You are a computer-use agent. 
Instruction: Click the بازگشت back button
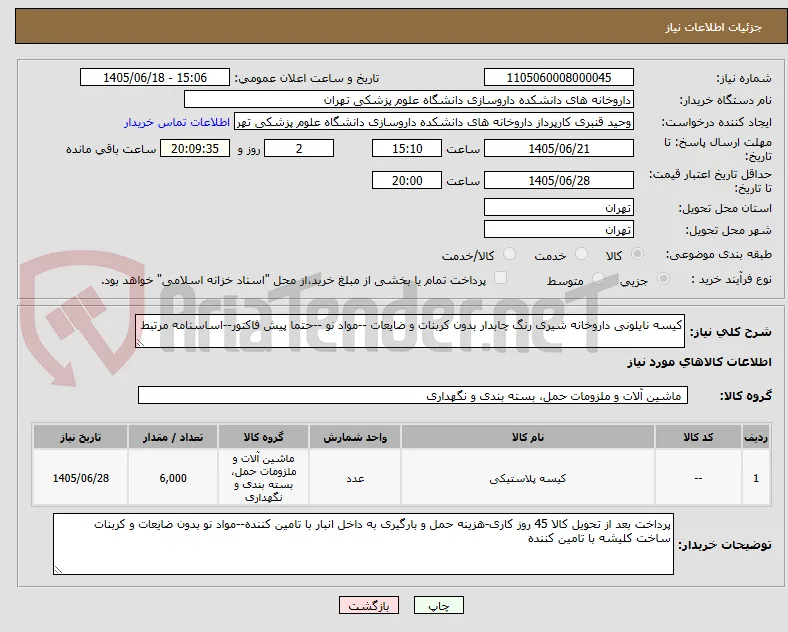click(369, 605)
